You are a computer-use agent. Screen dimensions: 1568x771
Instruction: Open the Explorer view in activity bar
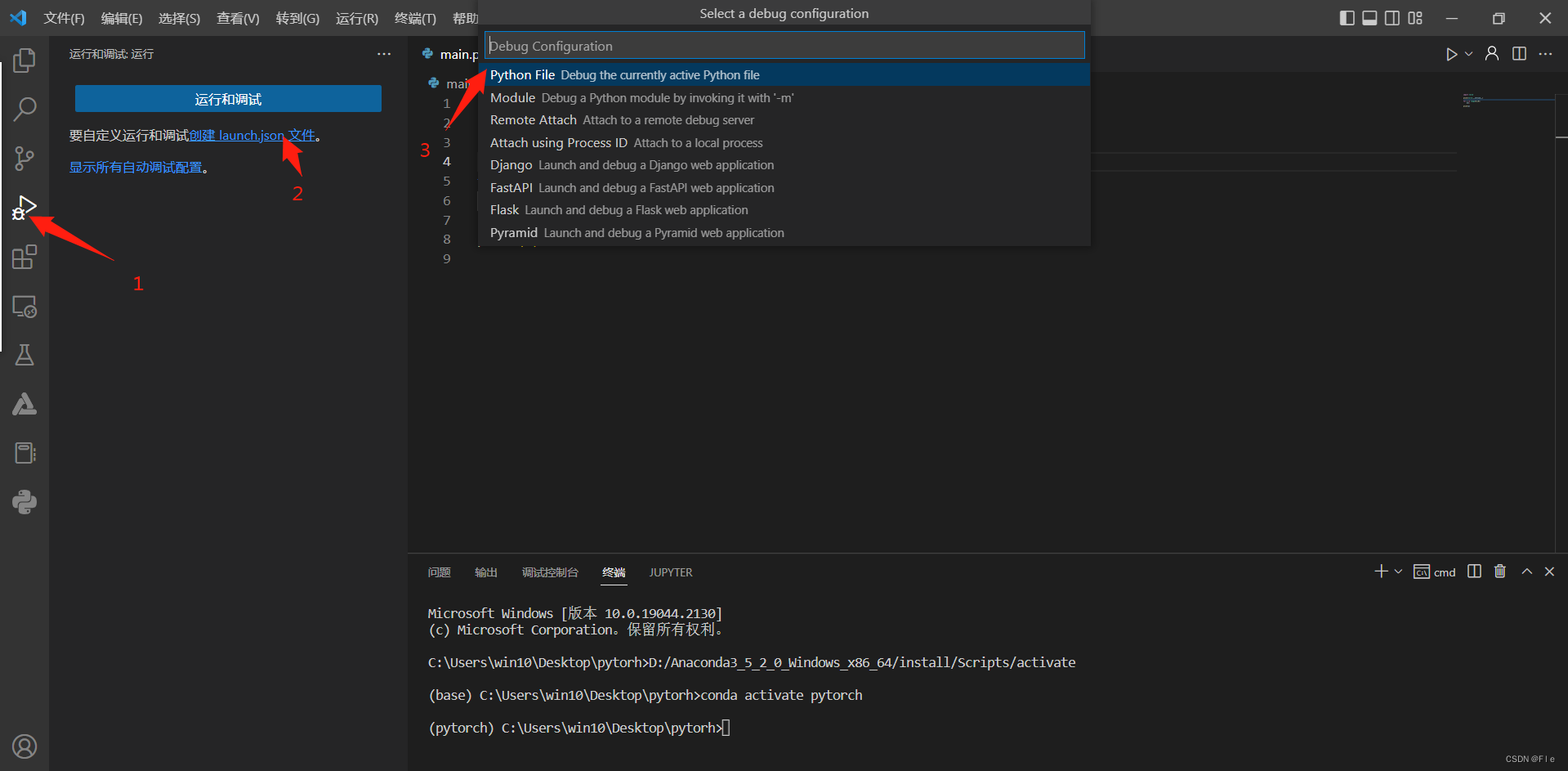click(x=25, y=60)
